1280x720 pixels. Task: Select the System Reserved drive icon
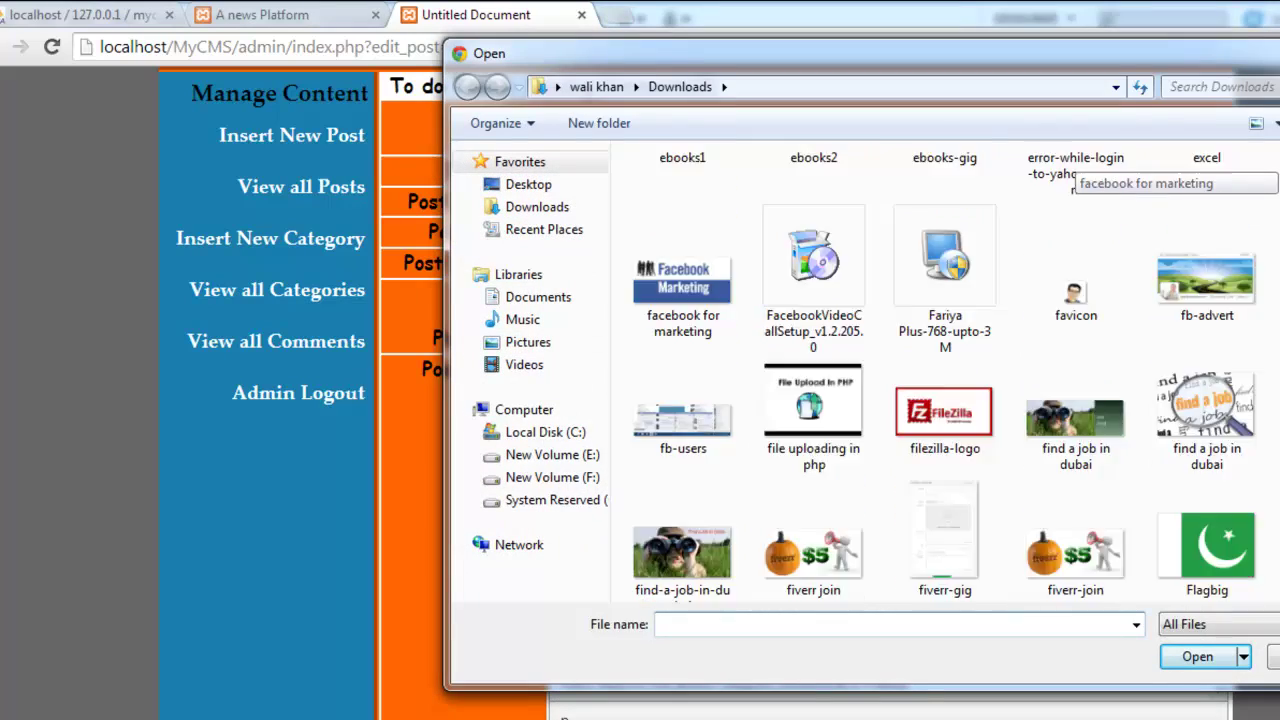[x=491, y=500]
